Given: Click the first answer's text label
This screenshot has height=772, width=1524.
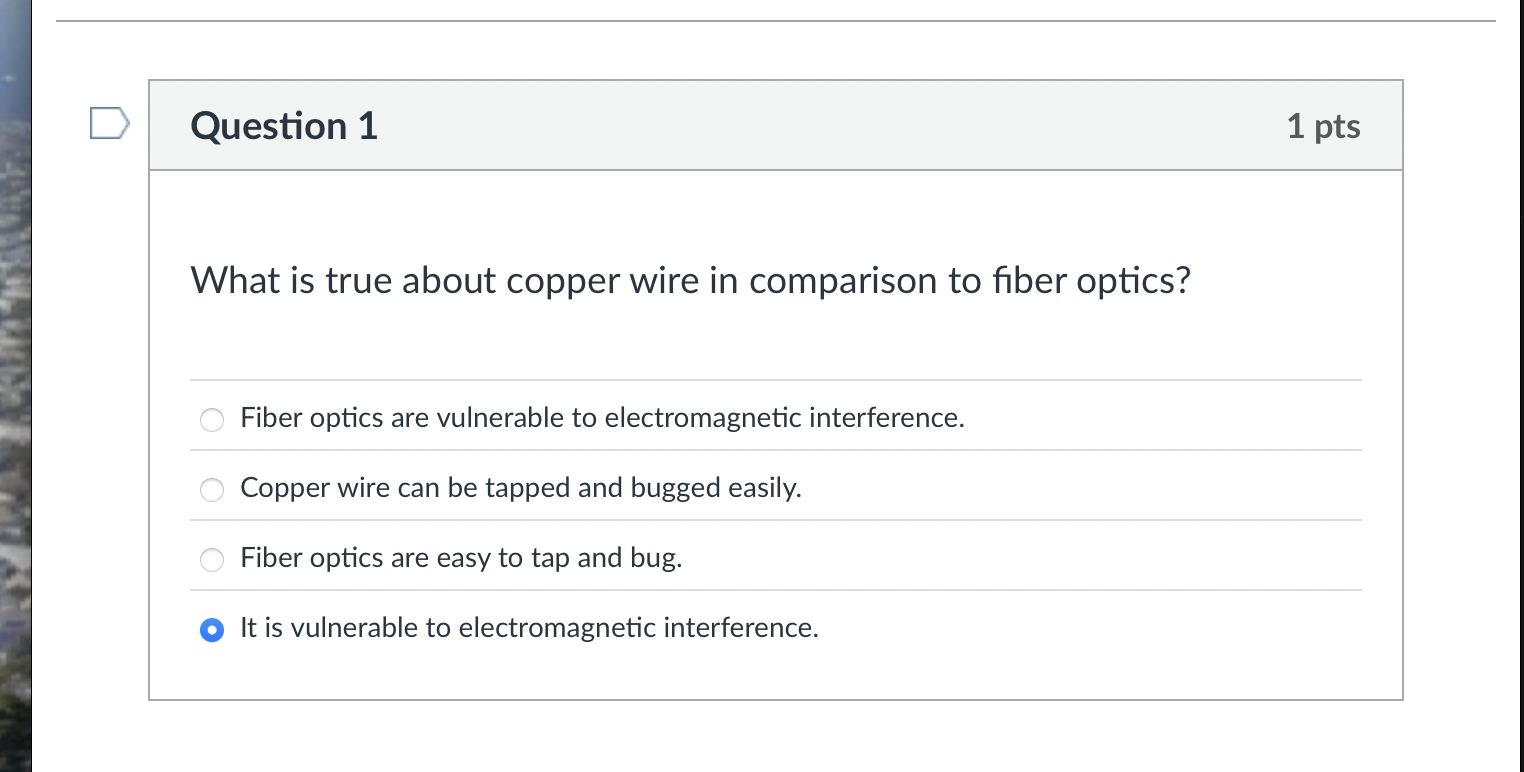Looking at the screenshot, I should coord(602,418).
